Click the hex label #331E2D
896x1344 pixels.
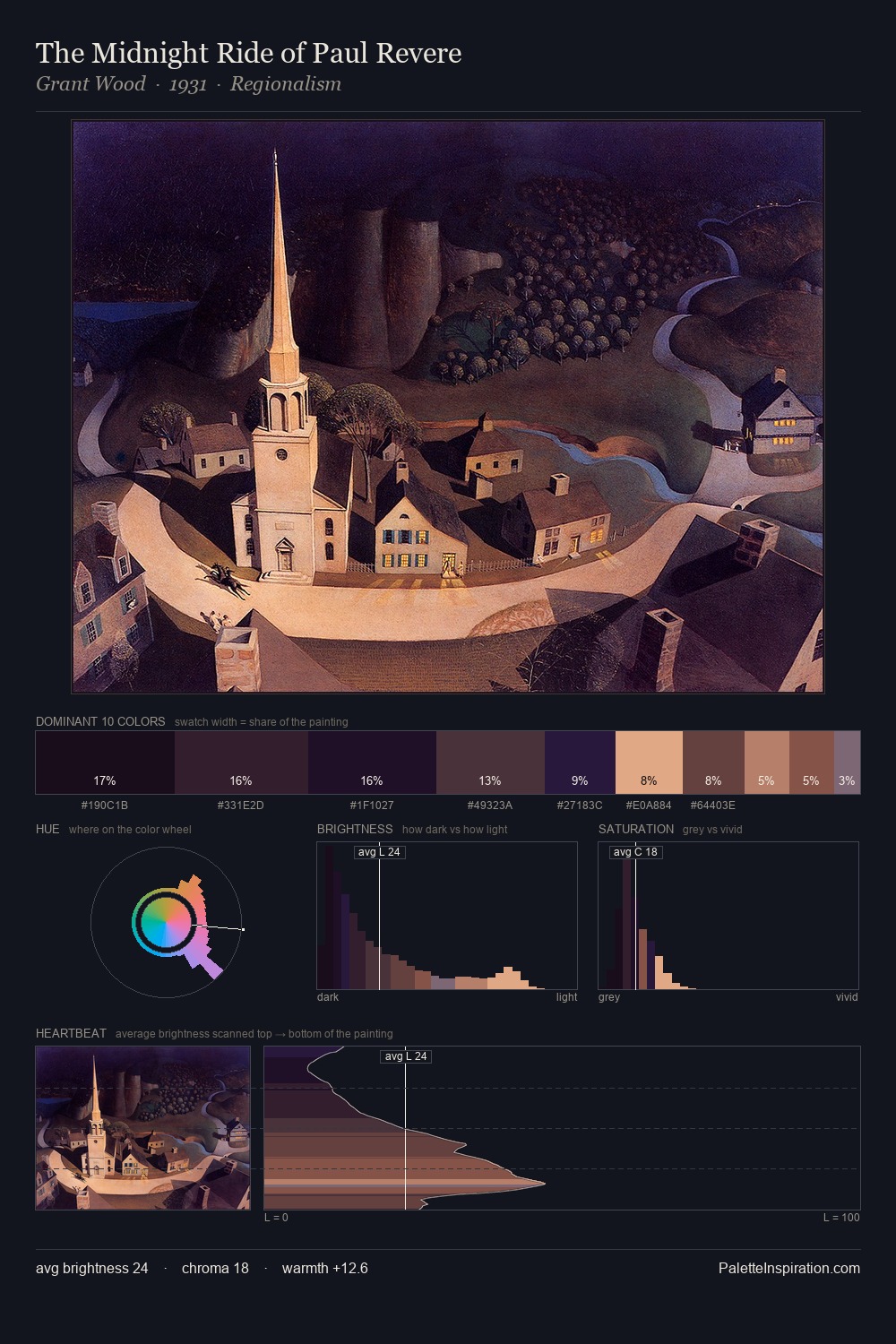click(241, 806)
